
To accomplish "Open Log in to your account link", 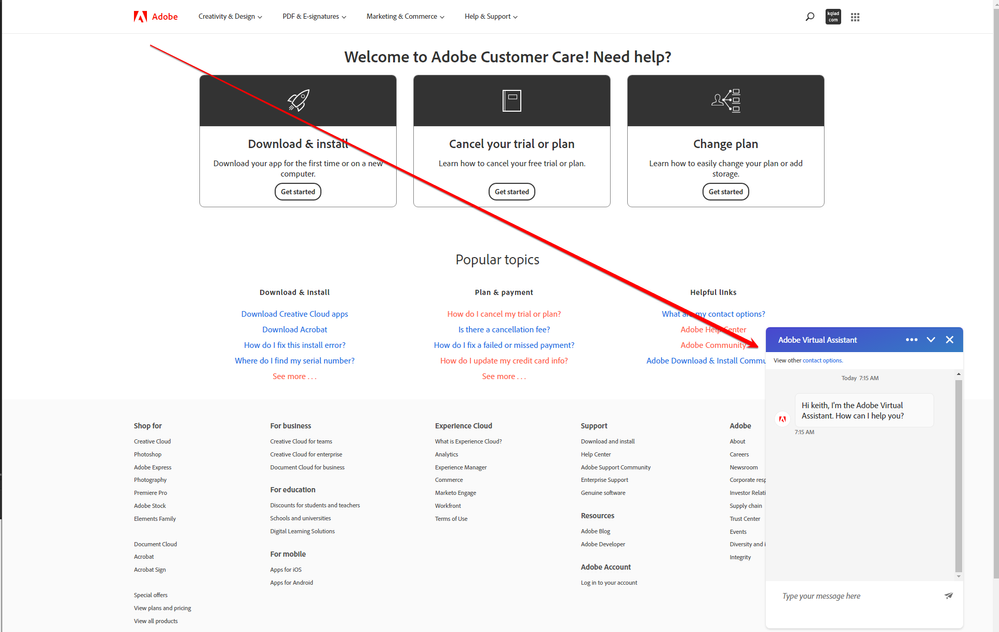I will [608, 582].
